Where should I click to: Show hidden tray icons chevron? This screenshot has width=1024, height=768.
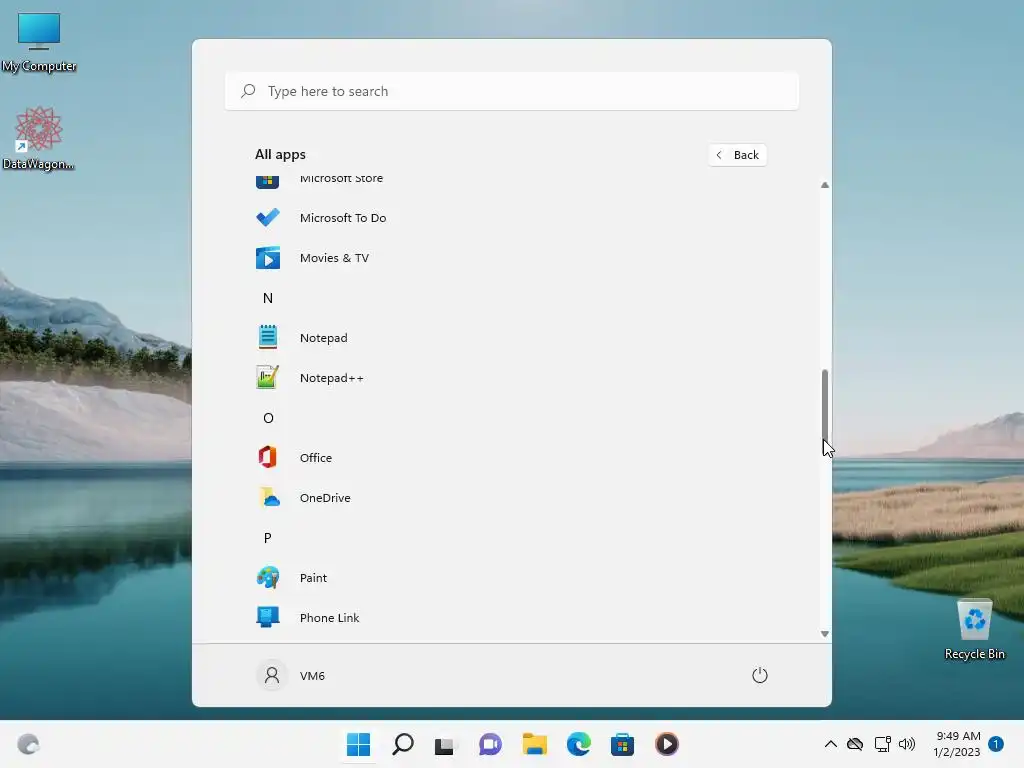click(x=831, y=744)
